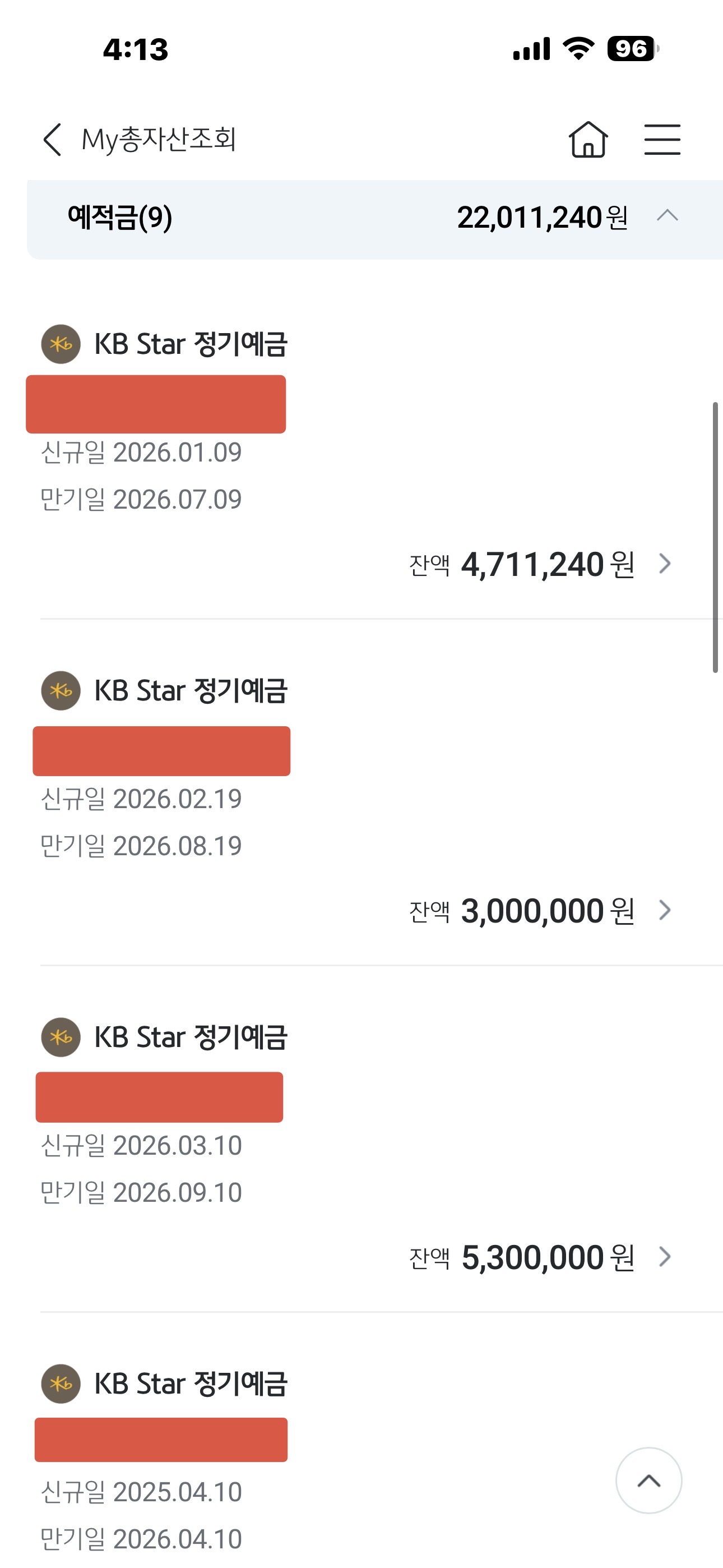Viewport: 723px width, 1568px height.
Task: Tap KB logo of 2026.01.09 deposit
Action: click(x=61, y=344)
